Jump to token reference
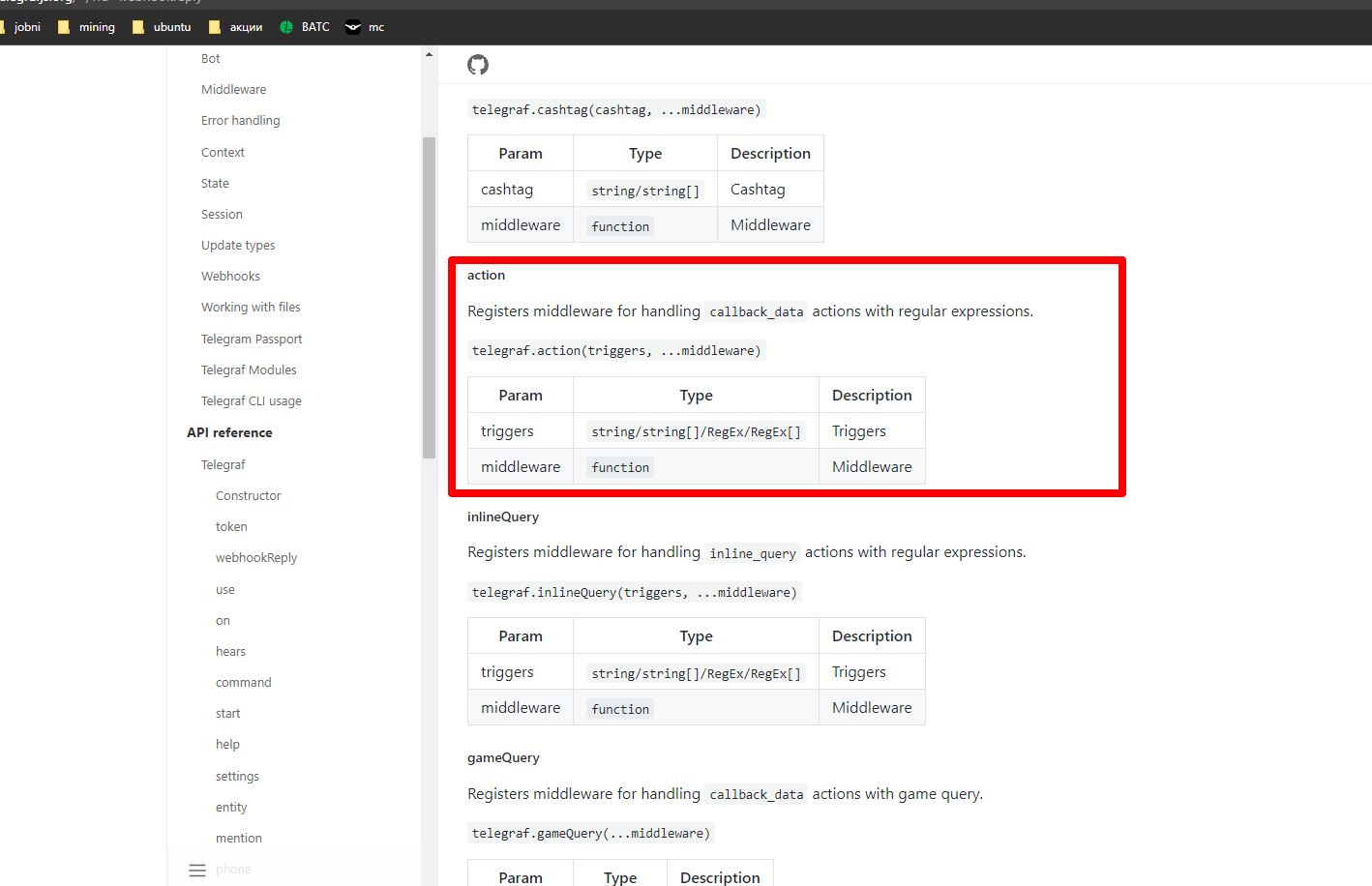The image size is (1372, 886). 231,527
